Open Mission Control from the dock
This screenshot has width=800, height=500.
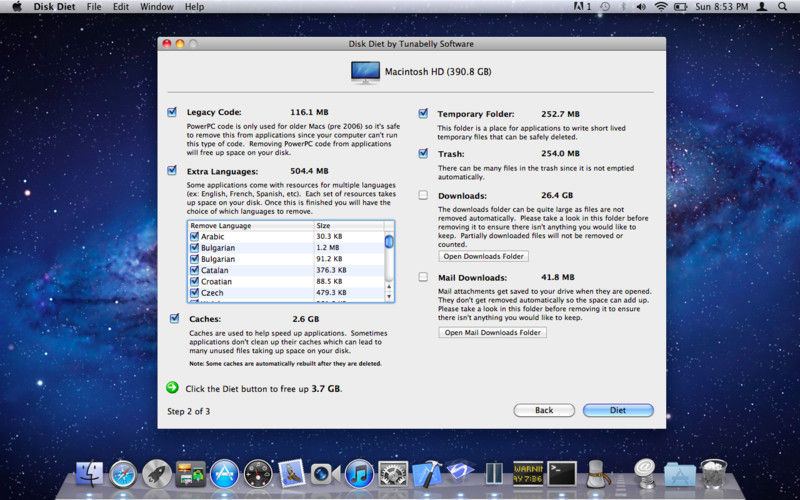click(190, 474)
